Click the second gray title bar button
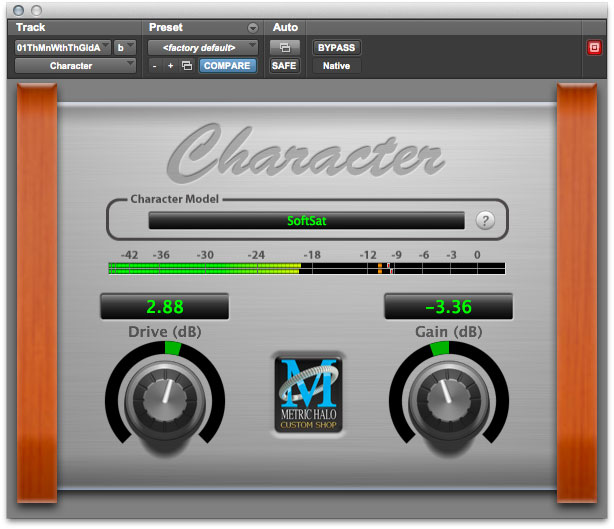Viewport: 614px width, 529px height. tap(36, 11)
